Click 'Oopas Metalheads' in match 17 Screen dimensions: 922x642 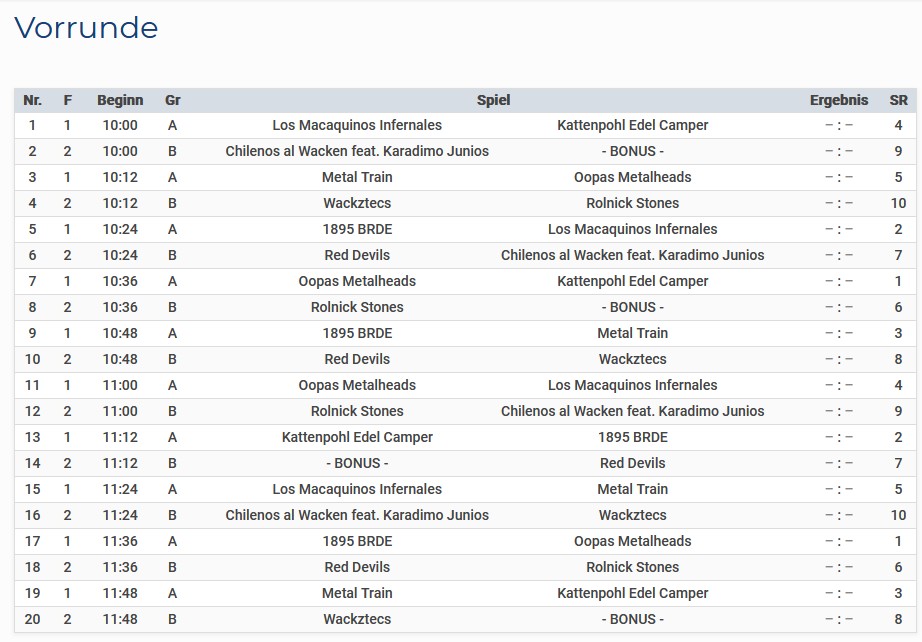click(x=633, y=541)
